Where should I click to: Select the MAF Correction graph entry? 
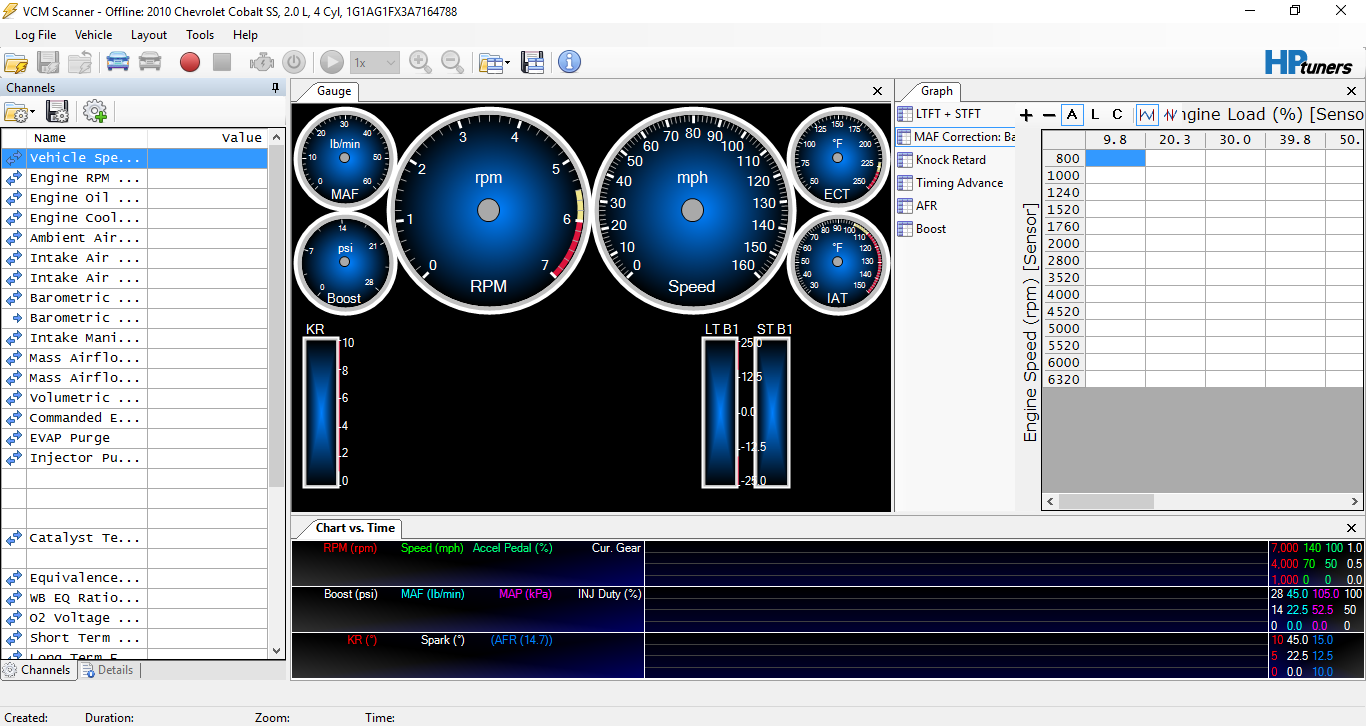[x=955, y=137]
